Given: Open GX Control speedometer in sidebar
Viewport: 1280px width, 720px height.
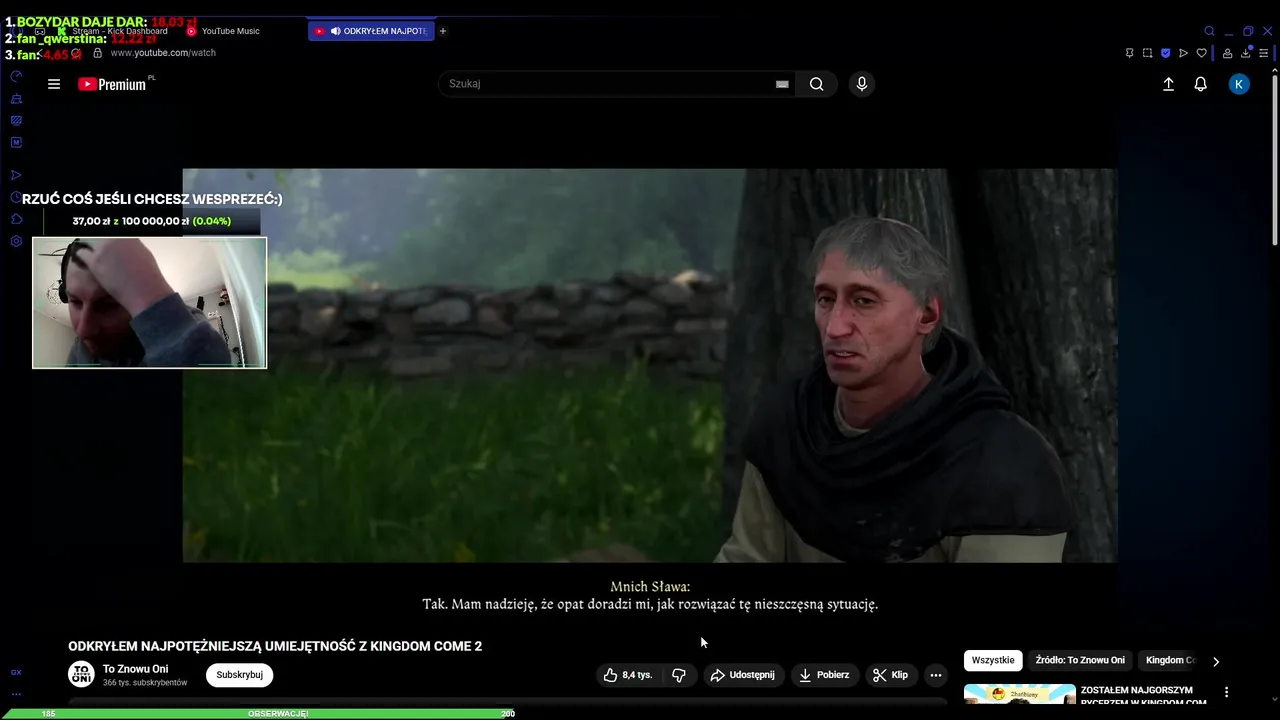Looking at the screenshot, I should click(x=16, y=76).
